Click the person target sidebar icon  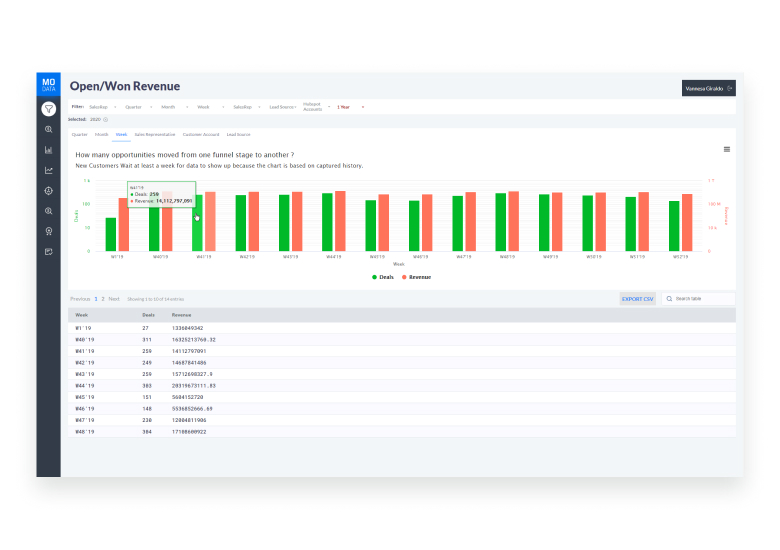(x=49, y=190)
